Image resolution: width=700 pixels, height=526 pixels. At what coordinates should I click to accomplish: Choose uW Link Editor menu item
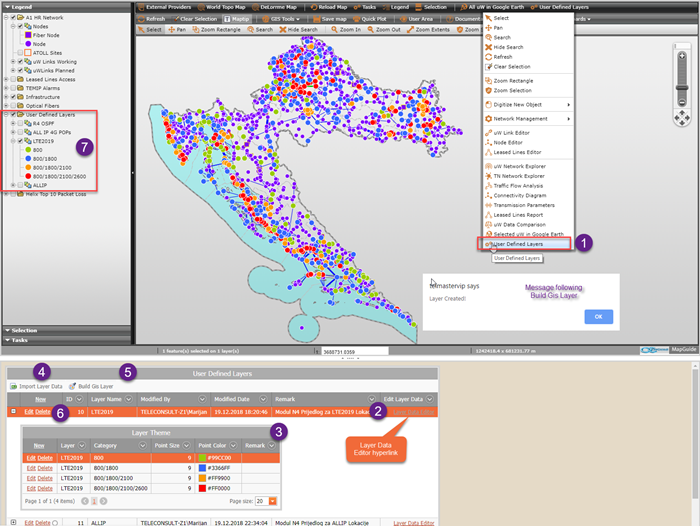point(528,133)
